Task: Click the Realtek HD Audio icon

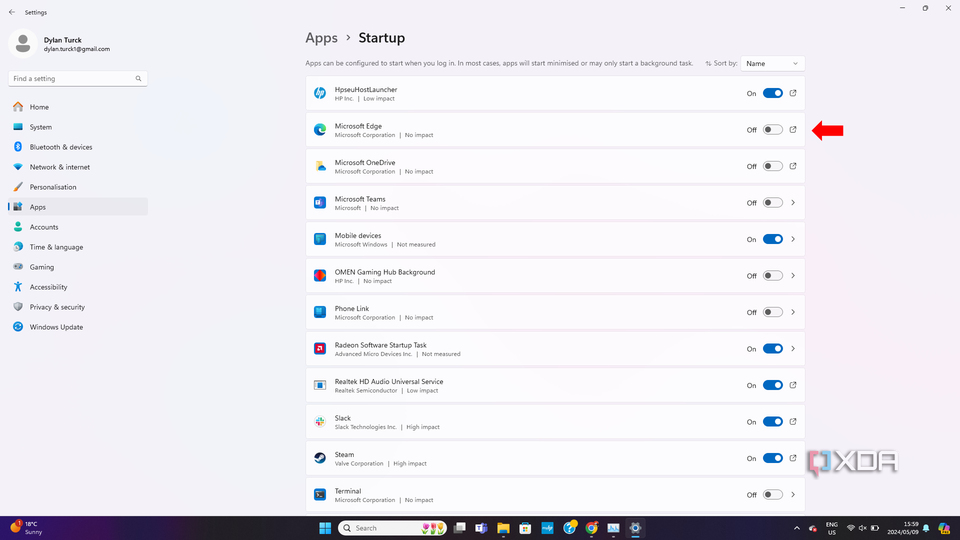Action: click(320, 385)
